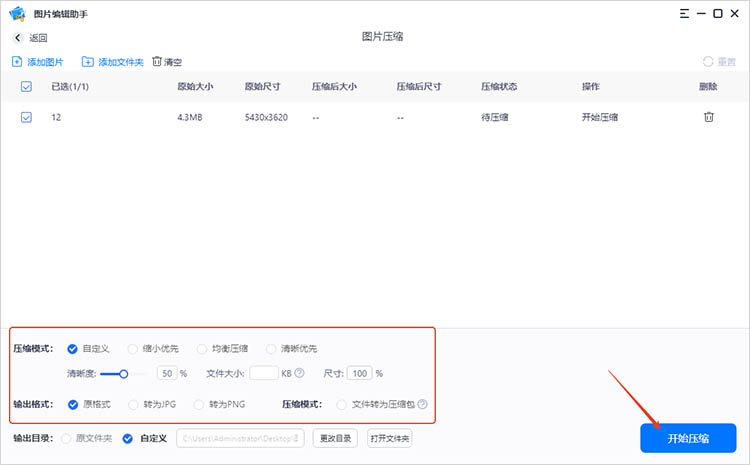Toggle the 已选(1/1) select-all checkbox
Image resolution: width=750 pixels, height=465 pixels.
(x=26, y=87)
